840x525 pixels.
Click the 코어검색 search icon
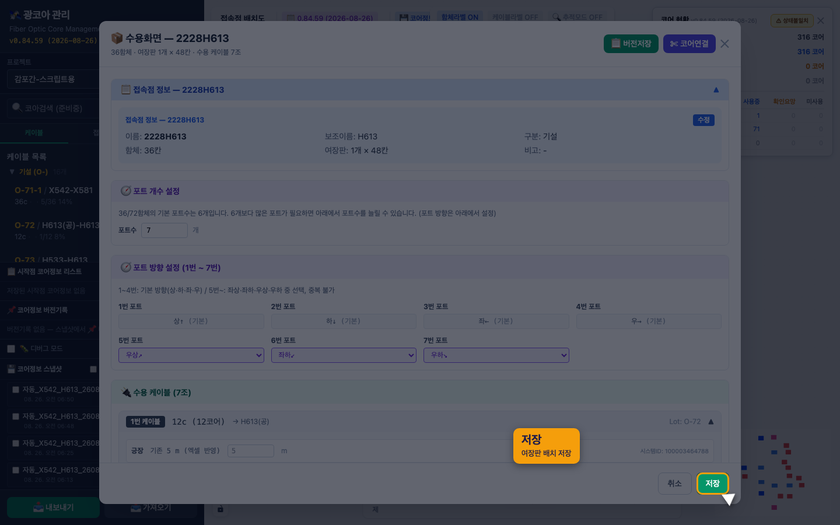click(17, 108)
